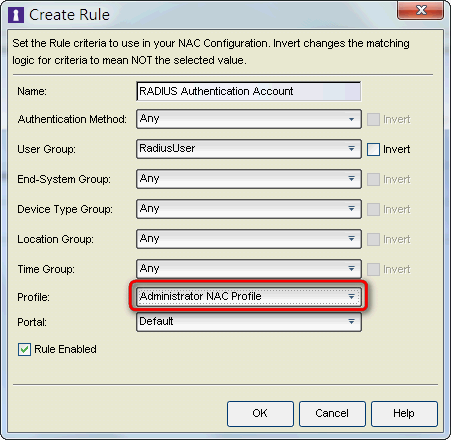Click the purple keyhole Create Rule title icon

click(16, 15)
